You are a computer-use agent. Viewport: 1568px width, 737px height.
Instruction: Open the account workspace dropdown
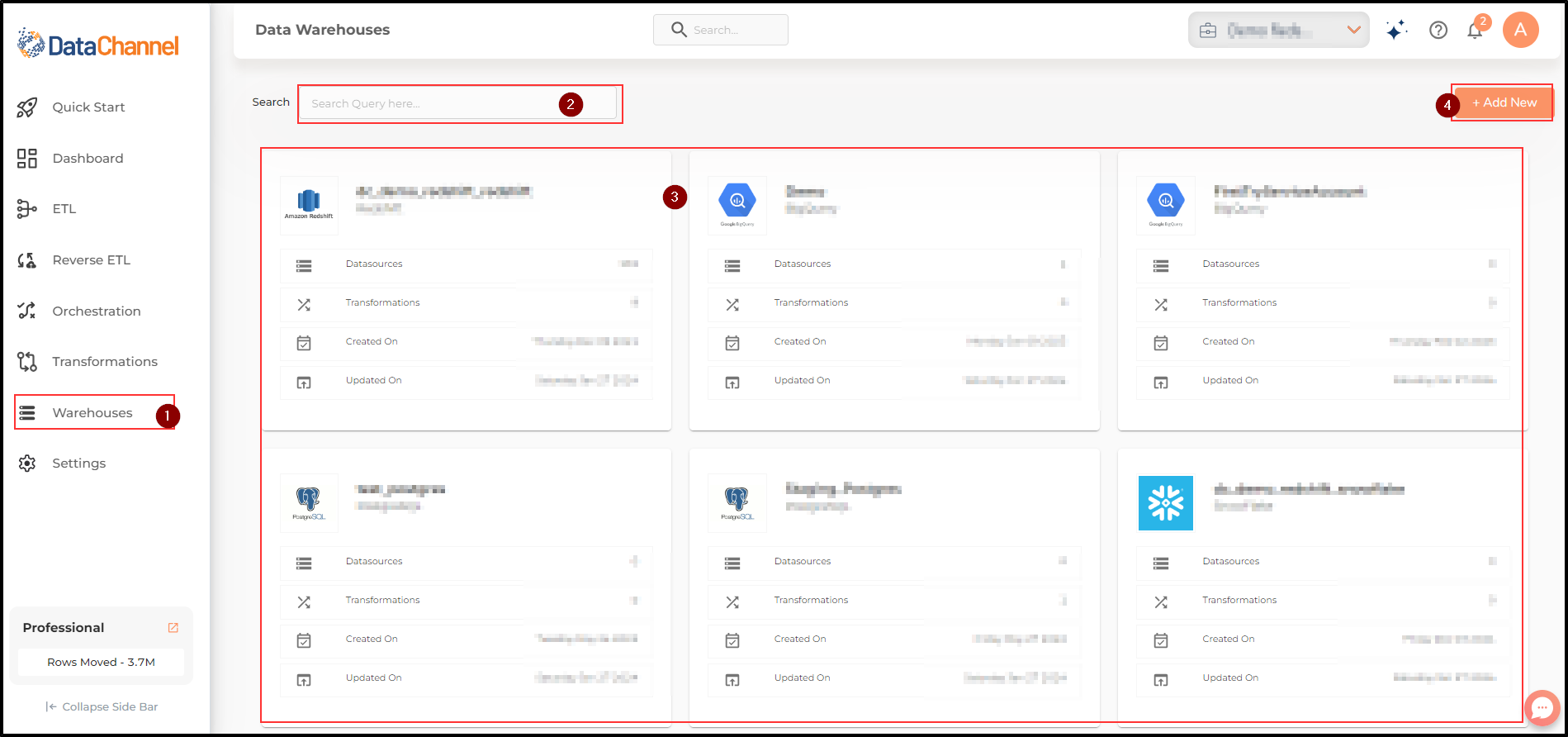click(x=1279, y=31)
